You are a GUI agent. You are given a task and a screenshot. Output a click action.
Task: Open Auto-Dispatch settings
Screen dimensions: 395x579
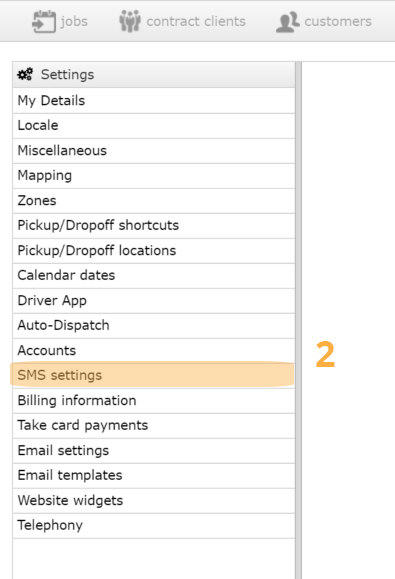pyautogui.click(x=154, y=326)
